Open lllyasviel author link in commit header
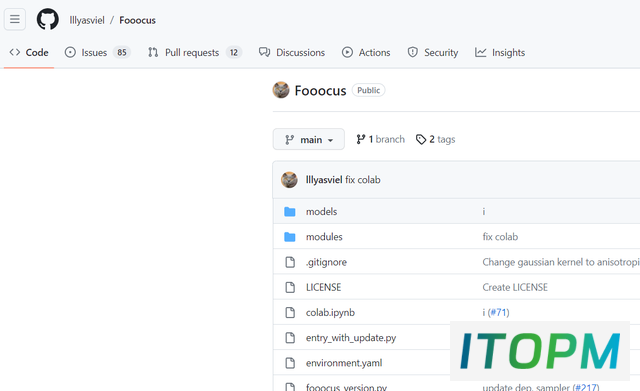640x391 pixels. click(324, 180)
